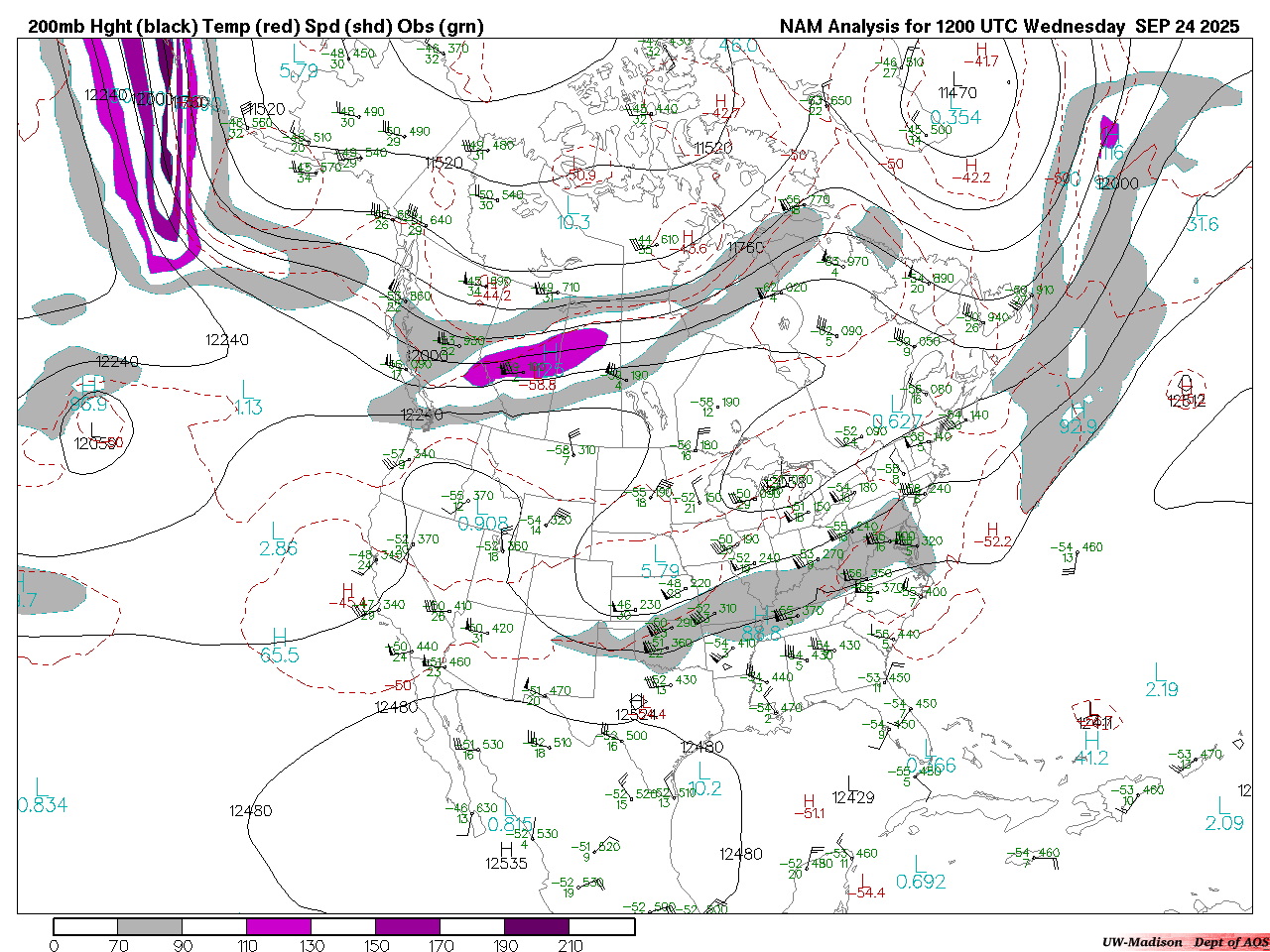Click the 200mb Hght legend title text

coord(256,27)
